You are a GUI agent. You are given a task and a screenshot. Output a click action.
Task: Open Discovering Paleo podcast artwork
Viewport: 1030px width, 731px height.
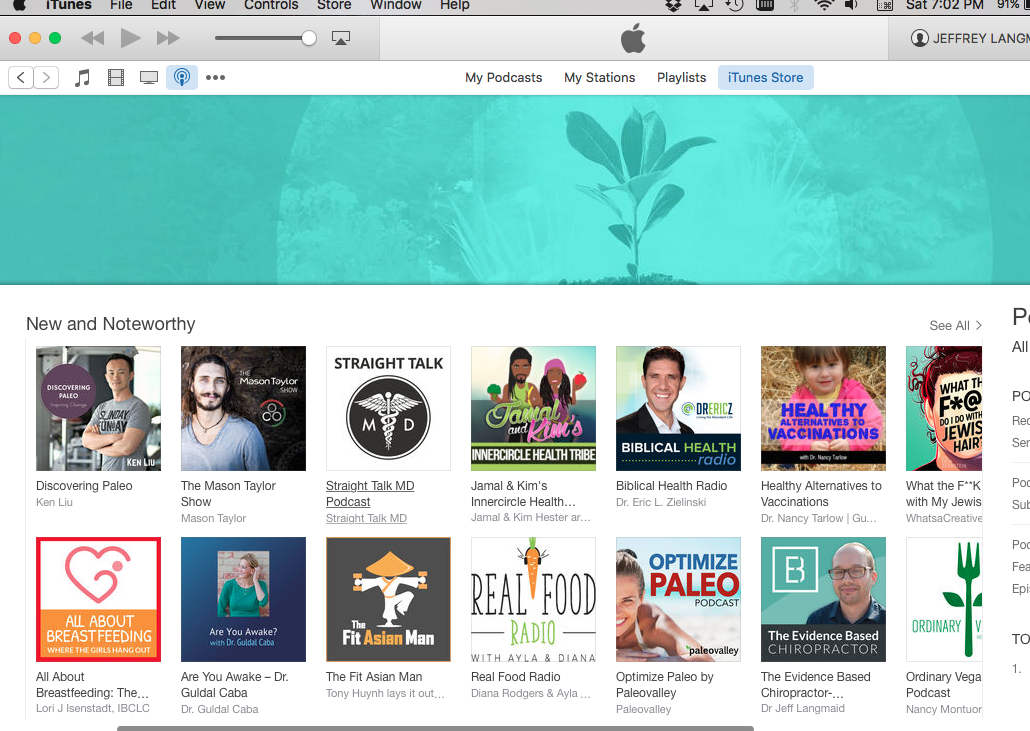(x=99, y=409)
